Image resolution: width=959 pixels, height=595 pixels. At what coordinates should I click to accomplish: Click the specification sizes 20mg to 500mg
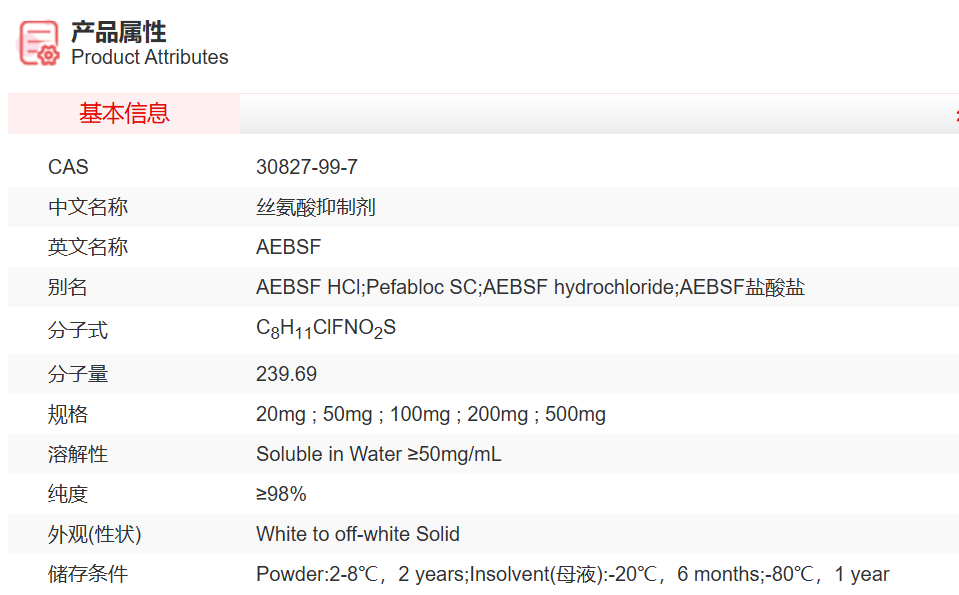point(430,414)
